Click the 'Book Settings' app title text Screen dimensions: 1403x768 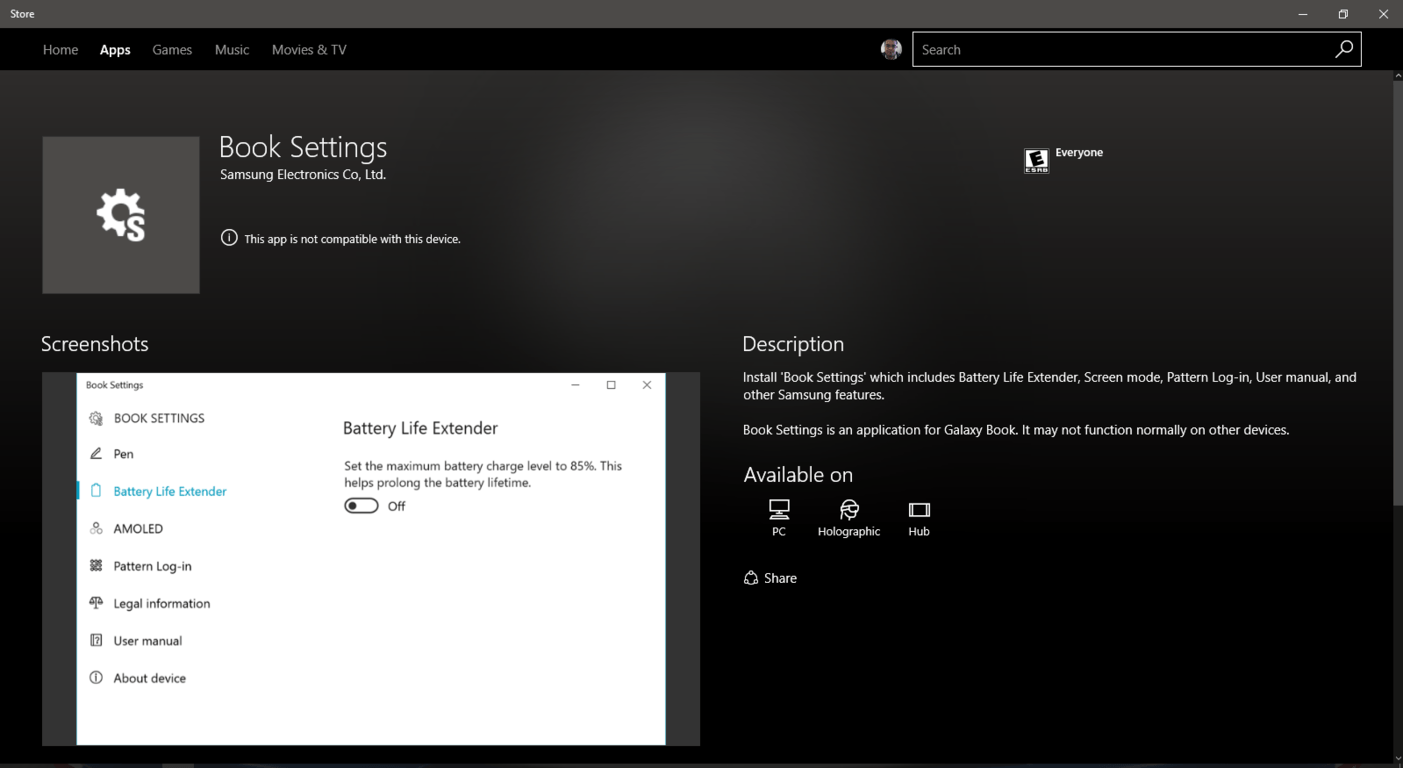point(303,147)
